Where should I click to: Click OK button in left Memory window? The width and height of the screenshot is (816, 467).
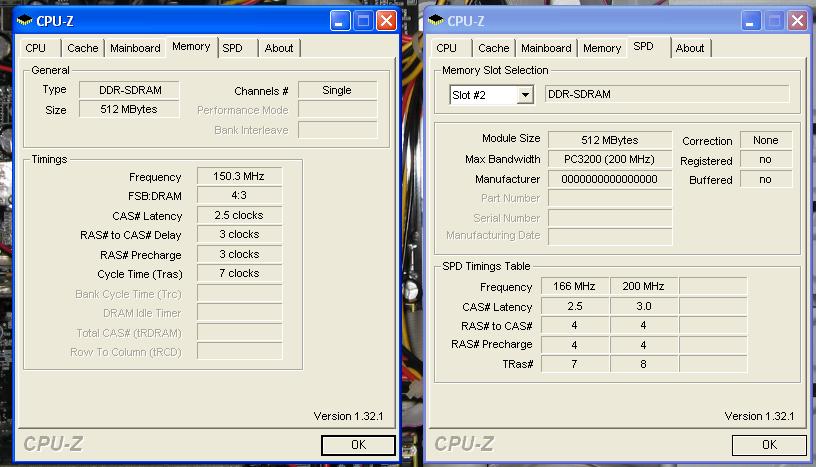pyautogui.click(x=358, y=445)
